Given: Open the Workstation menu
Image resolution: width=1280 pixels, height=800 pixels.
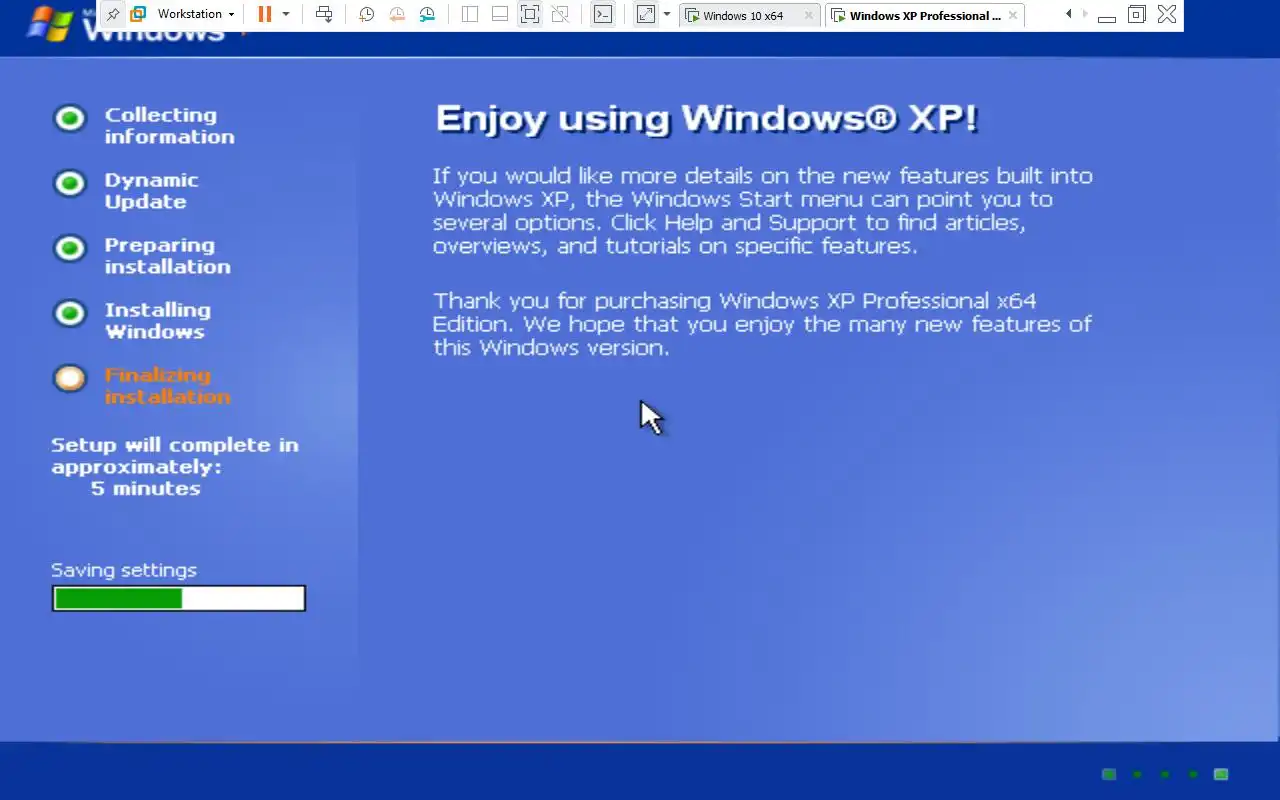Looking at the screenshot, I should 196,14.
